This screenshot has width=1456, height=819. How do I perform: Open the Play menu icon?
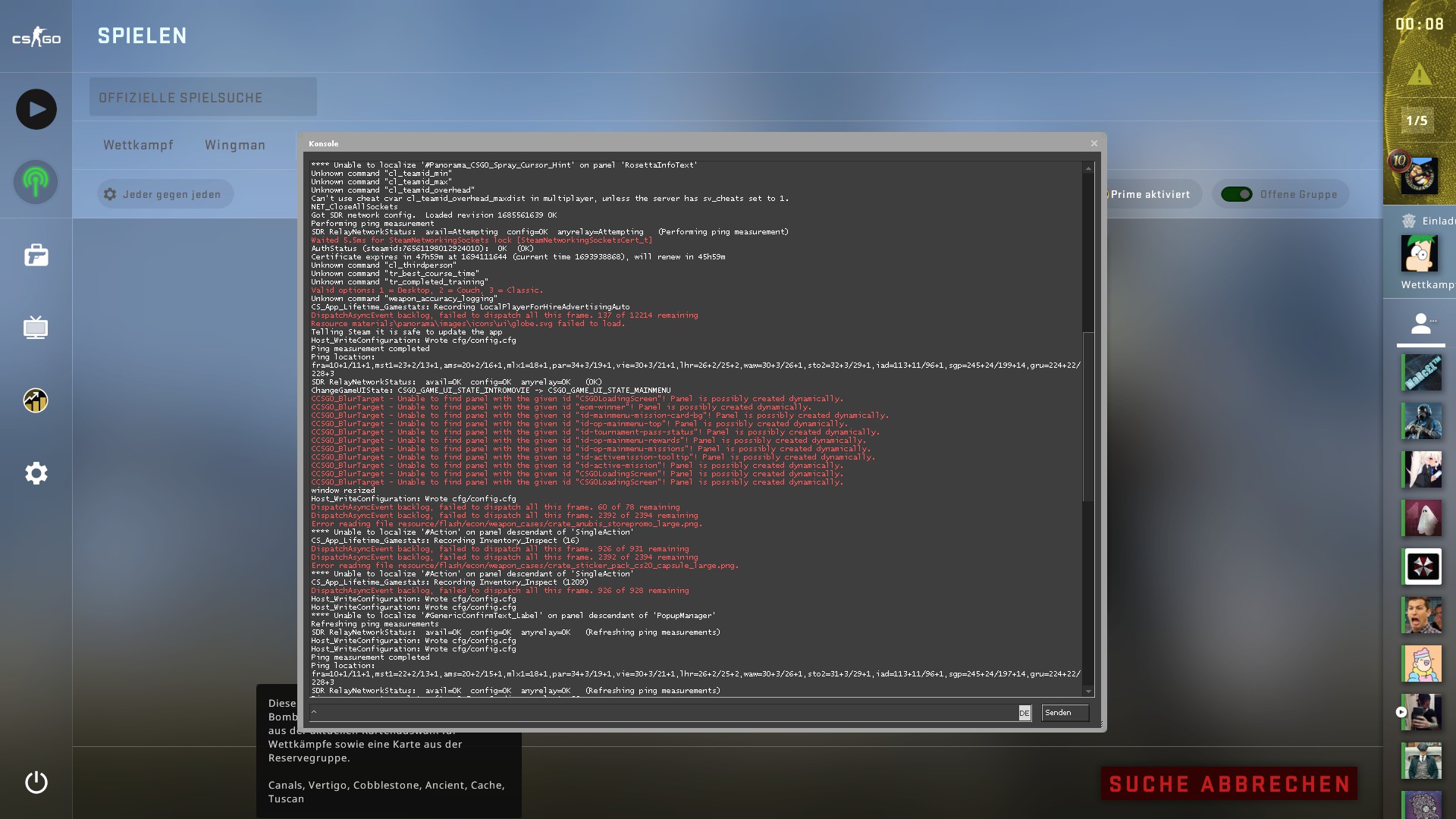pos(36,109)
